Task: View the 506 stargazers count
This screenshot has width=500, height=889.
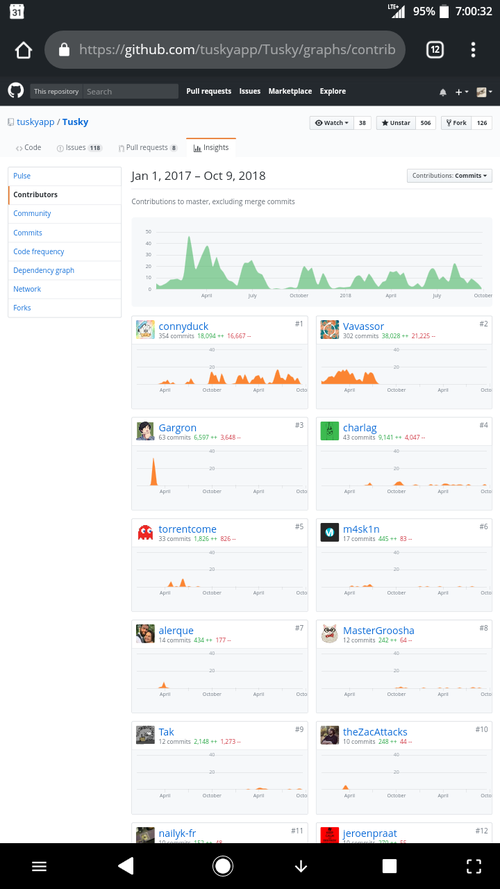Action: click(x=426, y=123)
